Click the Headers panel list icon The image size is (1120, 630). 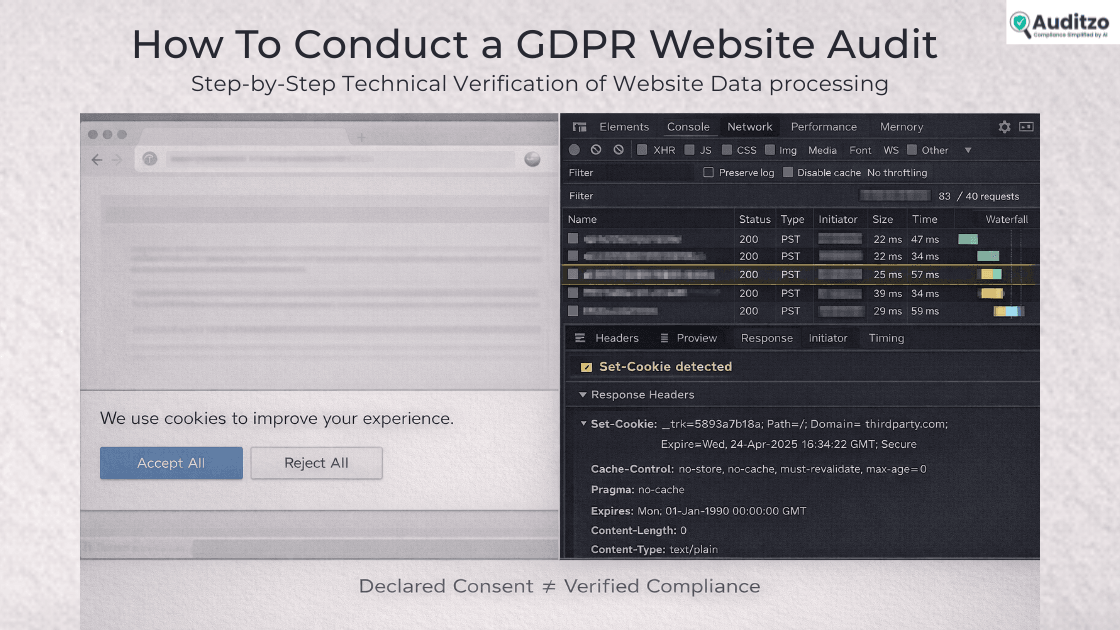(x=581, y=338)
